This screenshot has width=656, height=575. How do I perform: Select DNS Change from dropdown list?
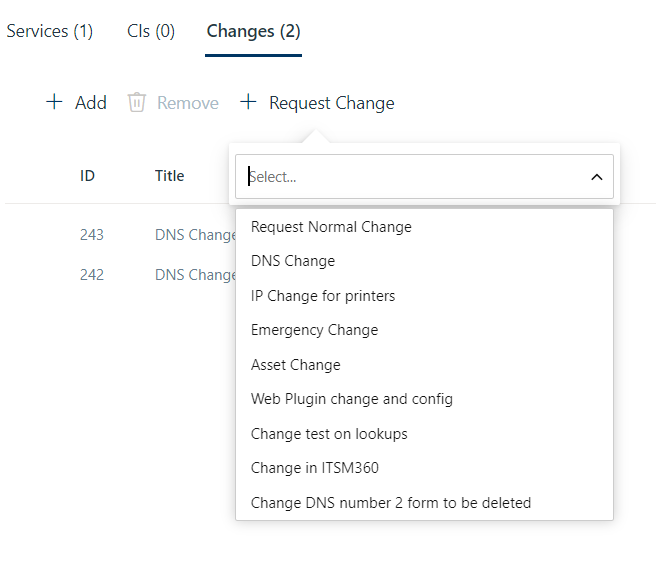tap(293, 261)
